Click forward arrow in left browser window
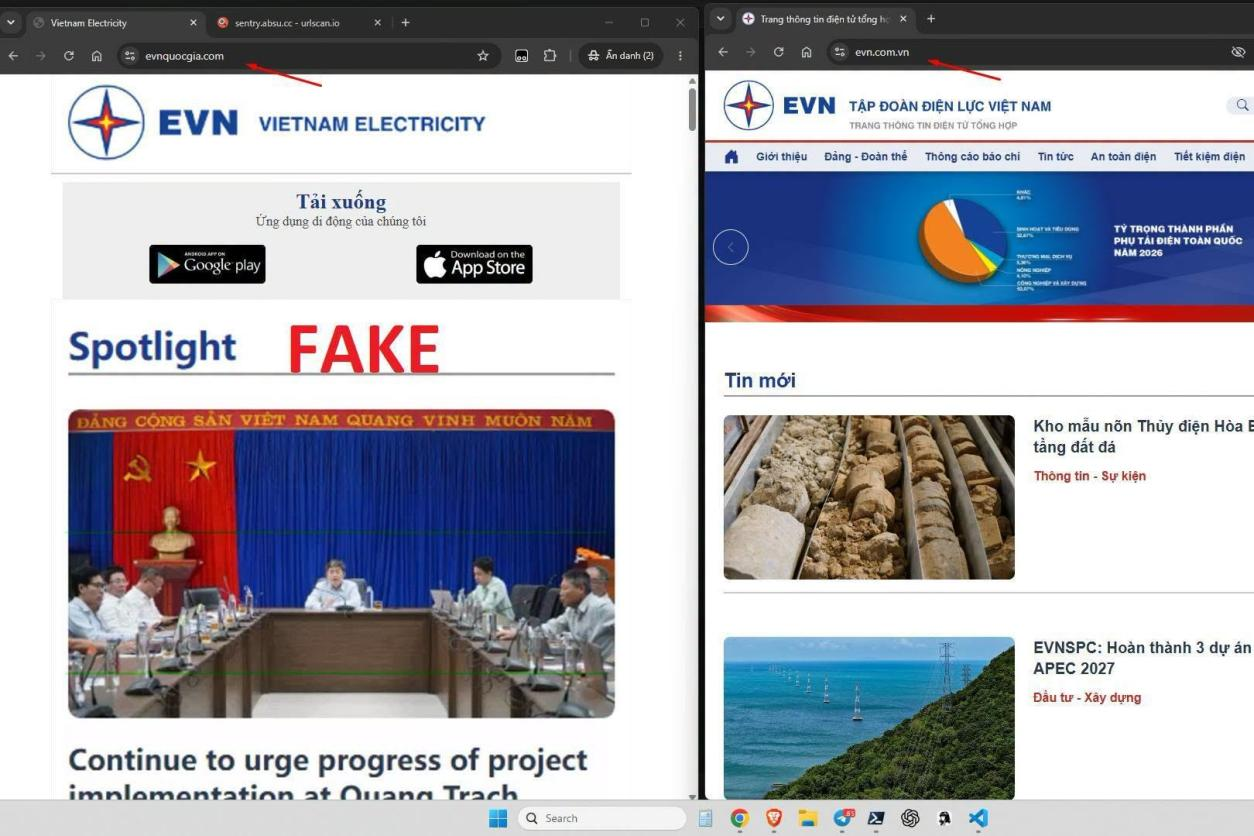Viewport: 1254px width, 836px height. click(x=41, y=56)
